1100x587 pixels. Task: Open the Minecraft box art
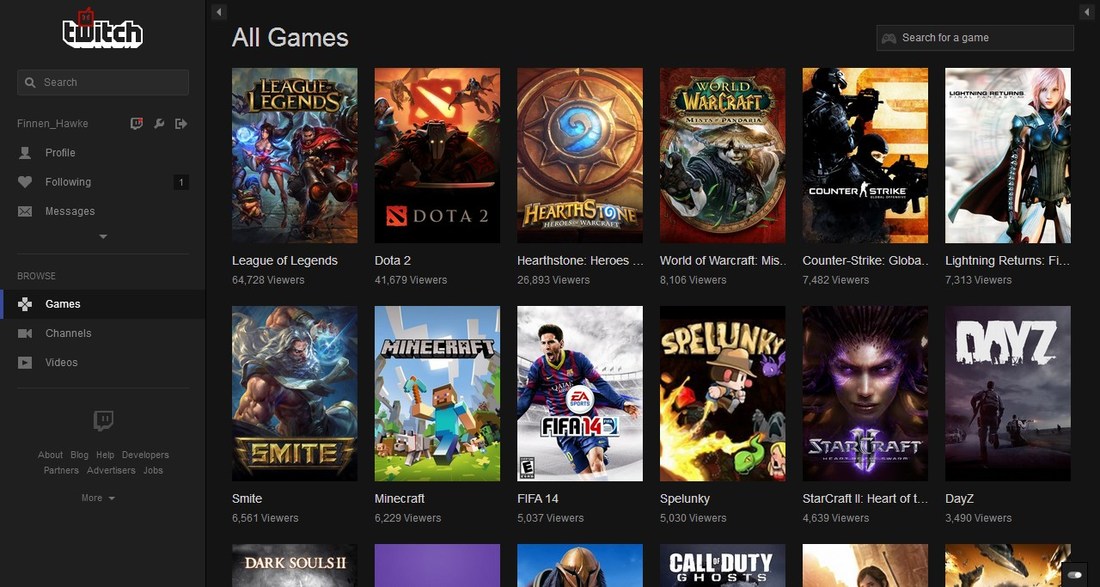click(437, 393)
